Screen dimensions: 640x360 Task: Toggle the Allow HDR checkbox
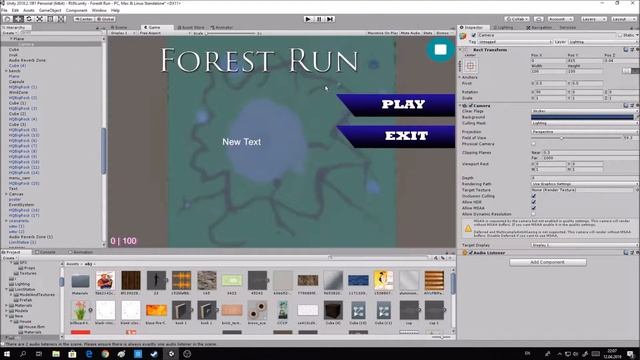[x=533, y=202]
